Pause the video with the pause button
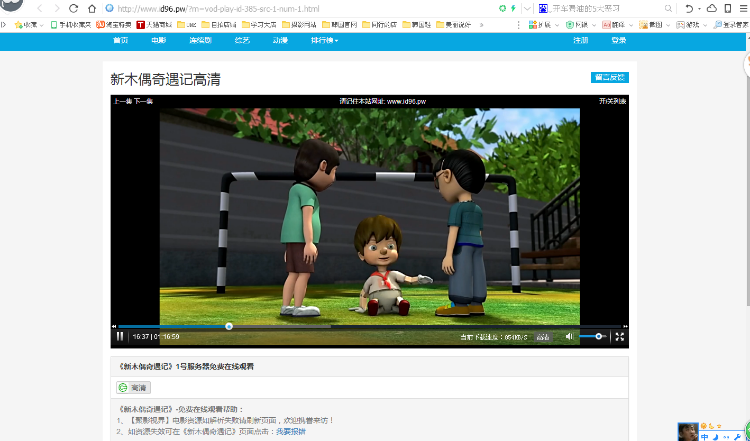The height and width of the screenshot is (441, 750). pos(120,337)
